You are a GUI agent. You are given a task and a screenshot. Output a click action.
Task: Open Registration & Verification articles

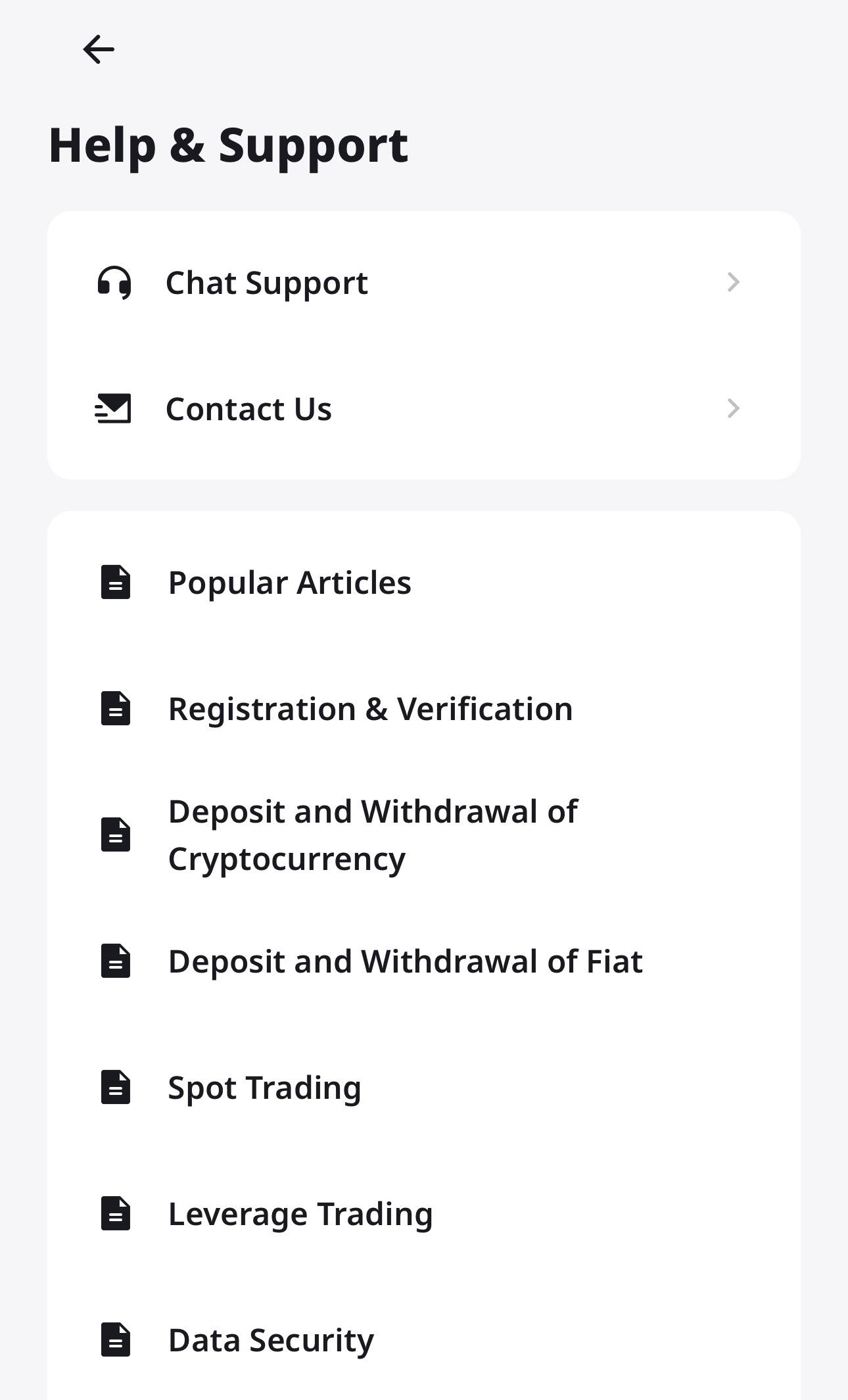[x=370, y=709]
